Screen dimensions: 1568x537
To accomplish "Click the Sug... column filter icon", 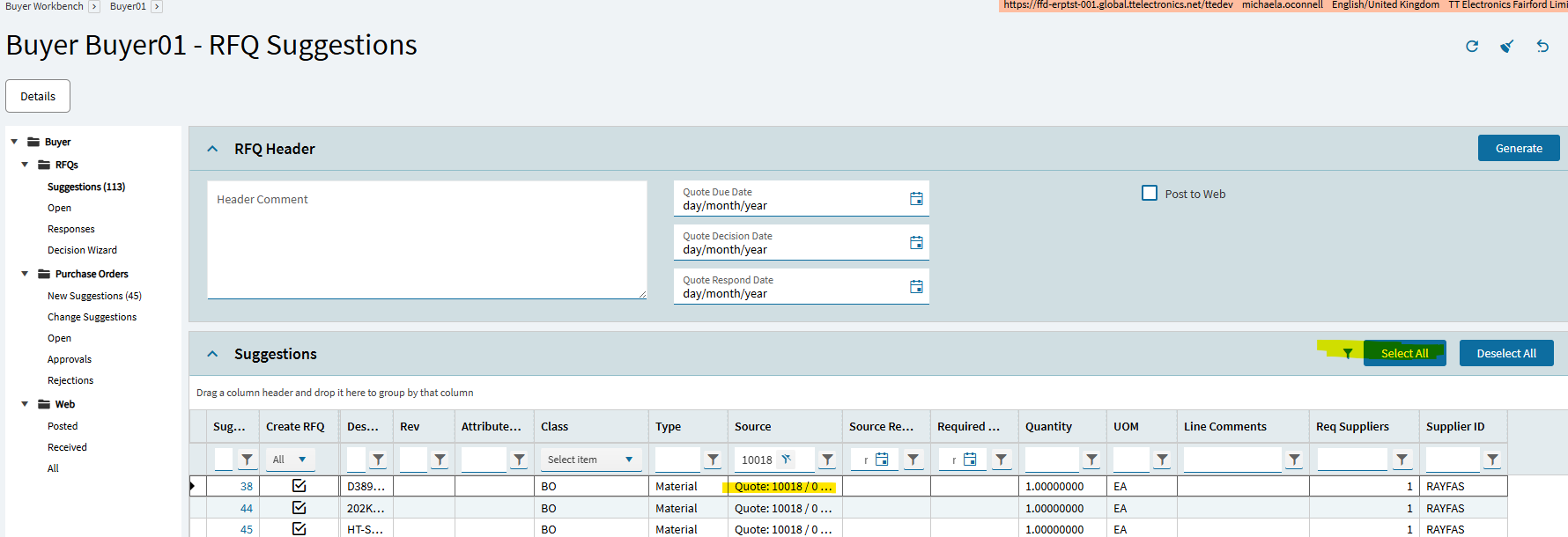I will pyautogui.click(x=248, y=460).
